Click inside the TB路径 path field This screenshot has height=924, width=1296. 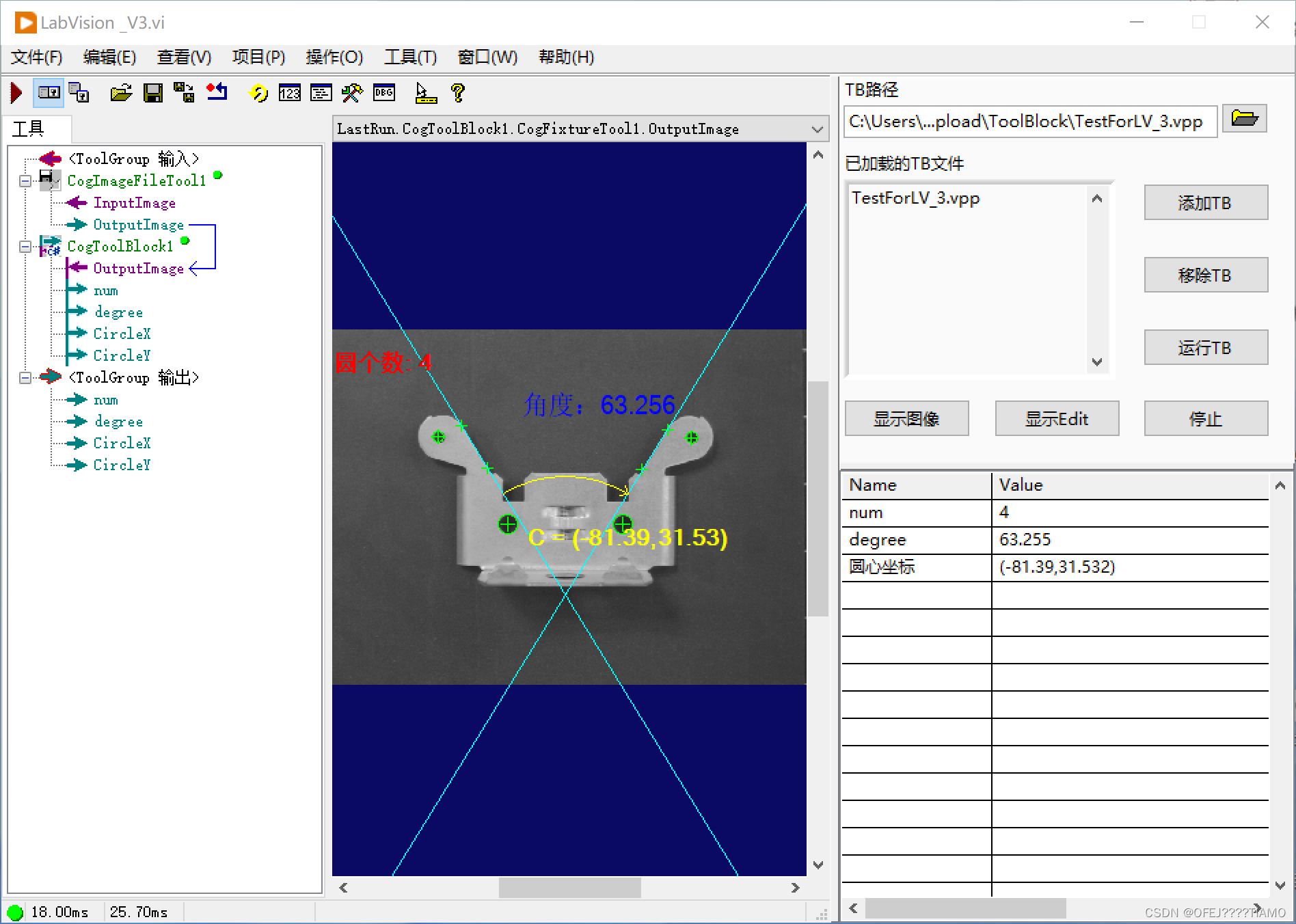point(1025,122)
